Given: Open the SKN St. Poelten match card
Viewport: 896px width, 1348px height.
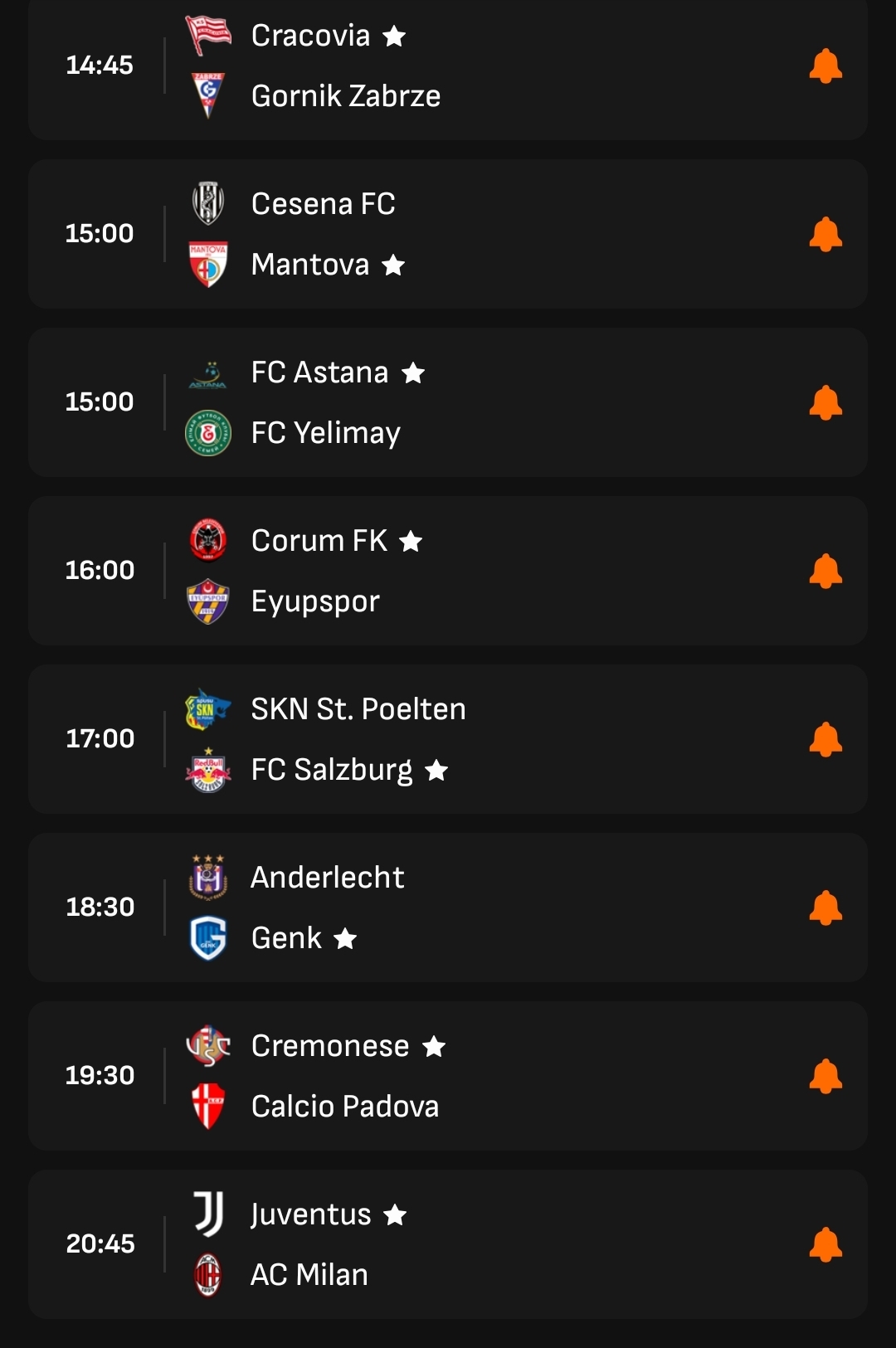Looking at the screenshot, I should (448, 739).
